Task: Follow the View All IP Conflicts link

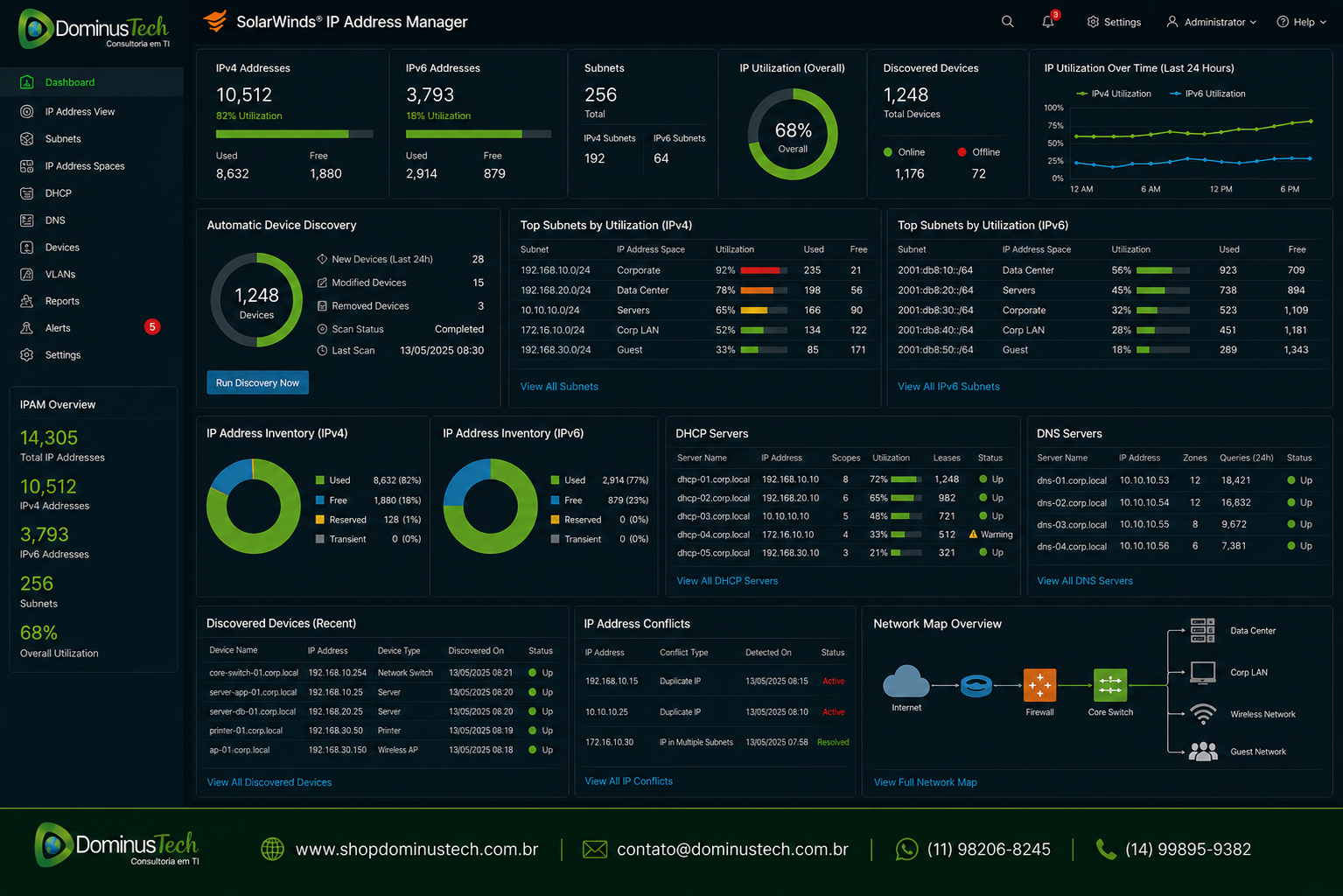Action: 628,780
